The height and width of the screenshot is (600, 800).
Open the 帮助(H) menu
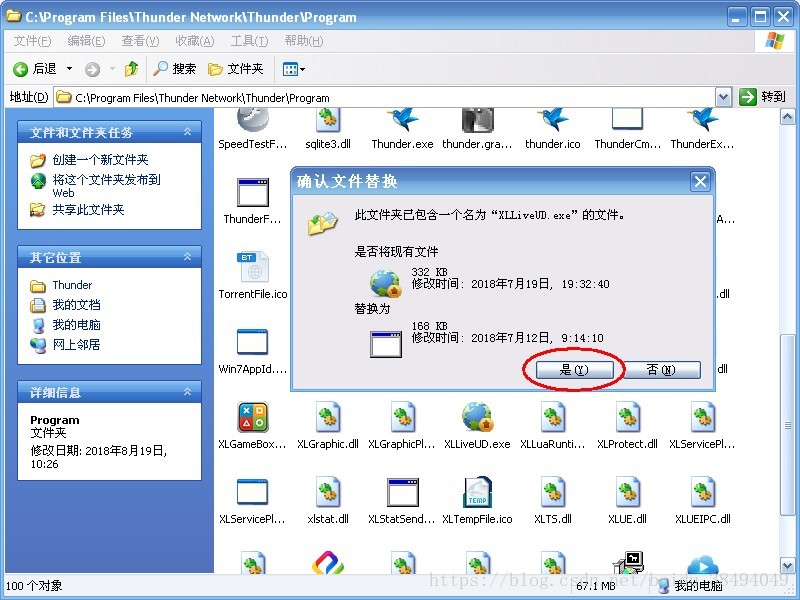(x=304, y=41)
